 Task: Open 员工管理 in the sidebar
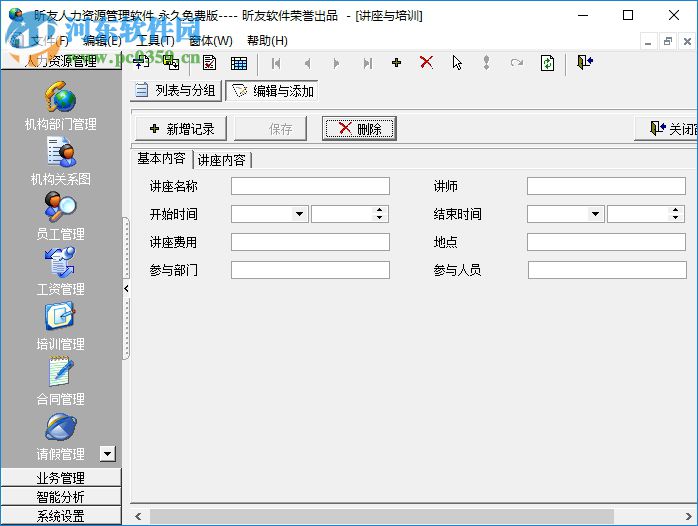pos(61,216)
